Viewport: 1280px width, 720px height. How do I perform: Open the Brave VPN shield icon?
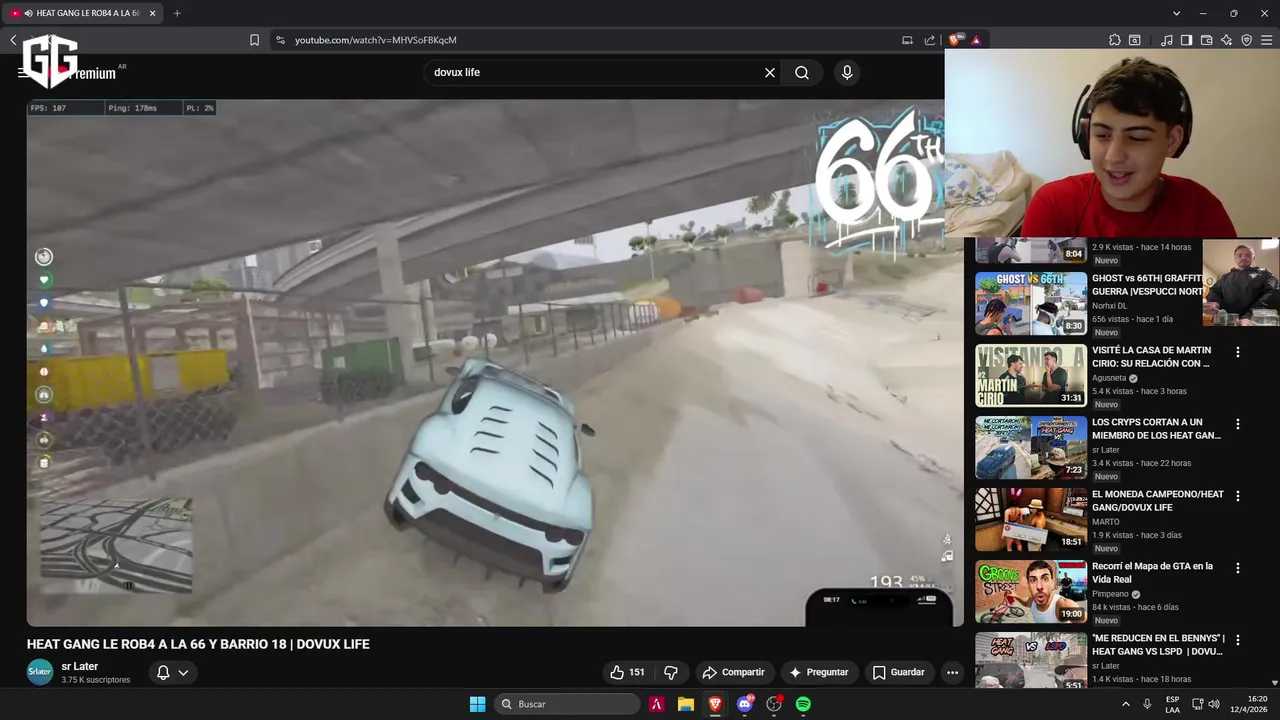(1246, 40)
